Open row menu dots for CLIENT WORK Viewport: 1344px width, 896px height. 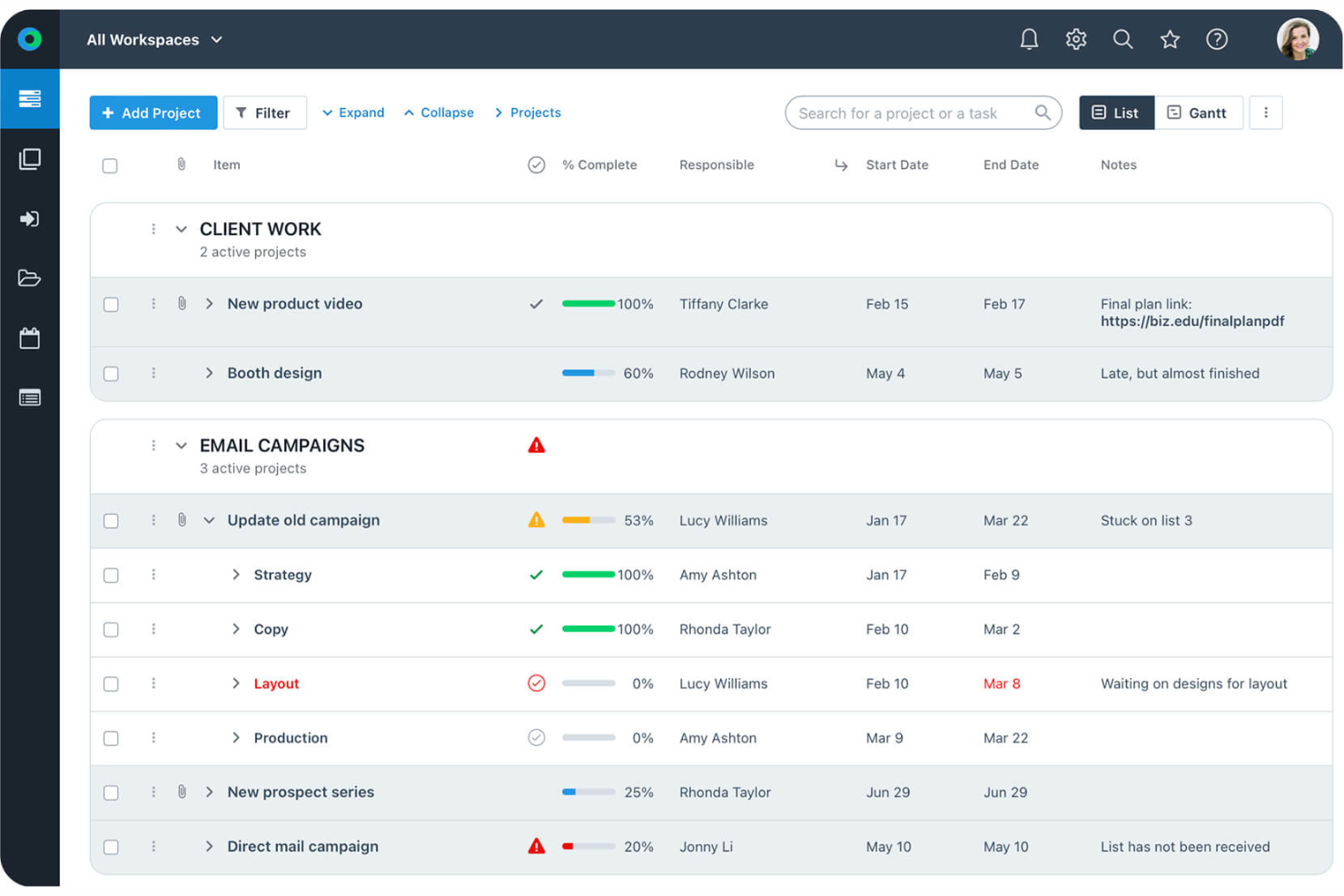pos(153,229)
